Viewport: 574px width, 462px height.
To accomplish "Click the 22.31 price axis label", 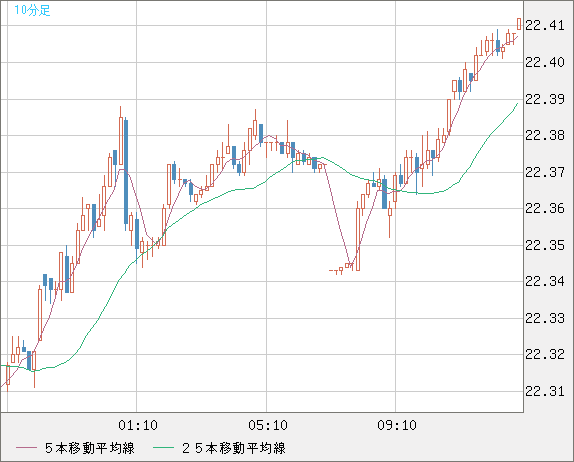I will 545,391.
